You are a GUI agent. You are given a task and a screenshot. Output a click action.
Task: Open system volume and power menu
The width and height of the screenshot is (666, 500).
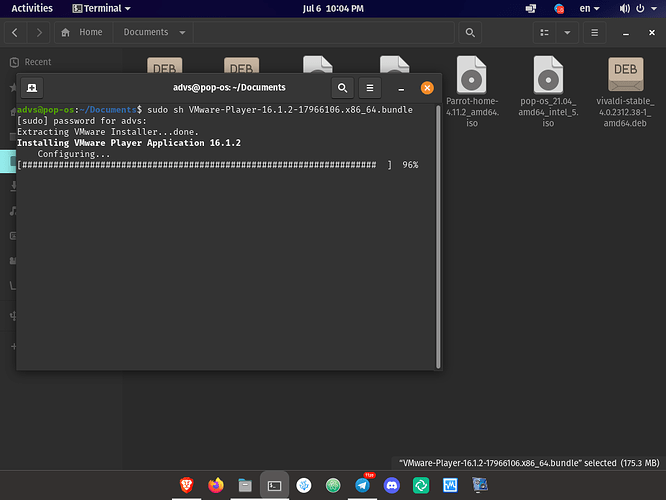click(638, 8)
